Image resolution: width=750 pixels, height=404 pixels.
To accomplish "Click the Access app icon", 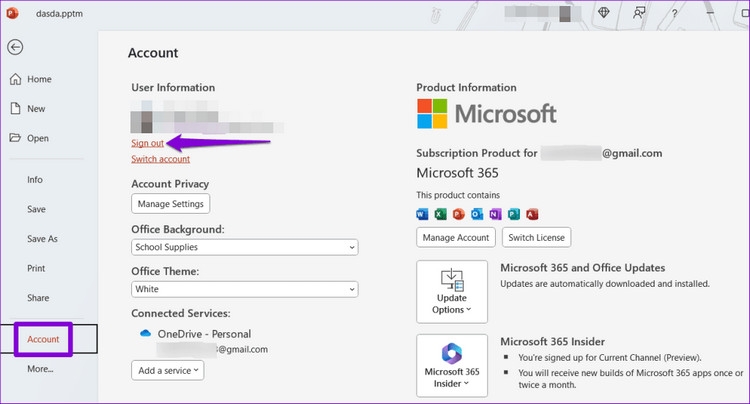I will (532, 214).
